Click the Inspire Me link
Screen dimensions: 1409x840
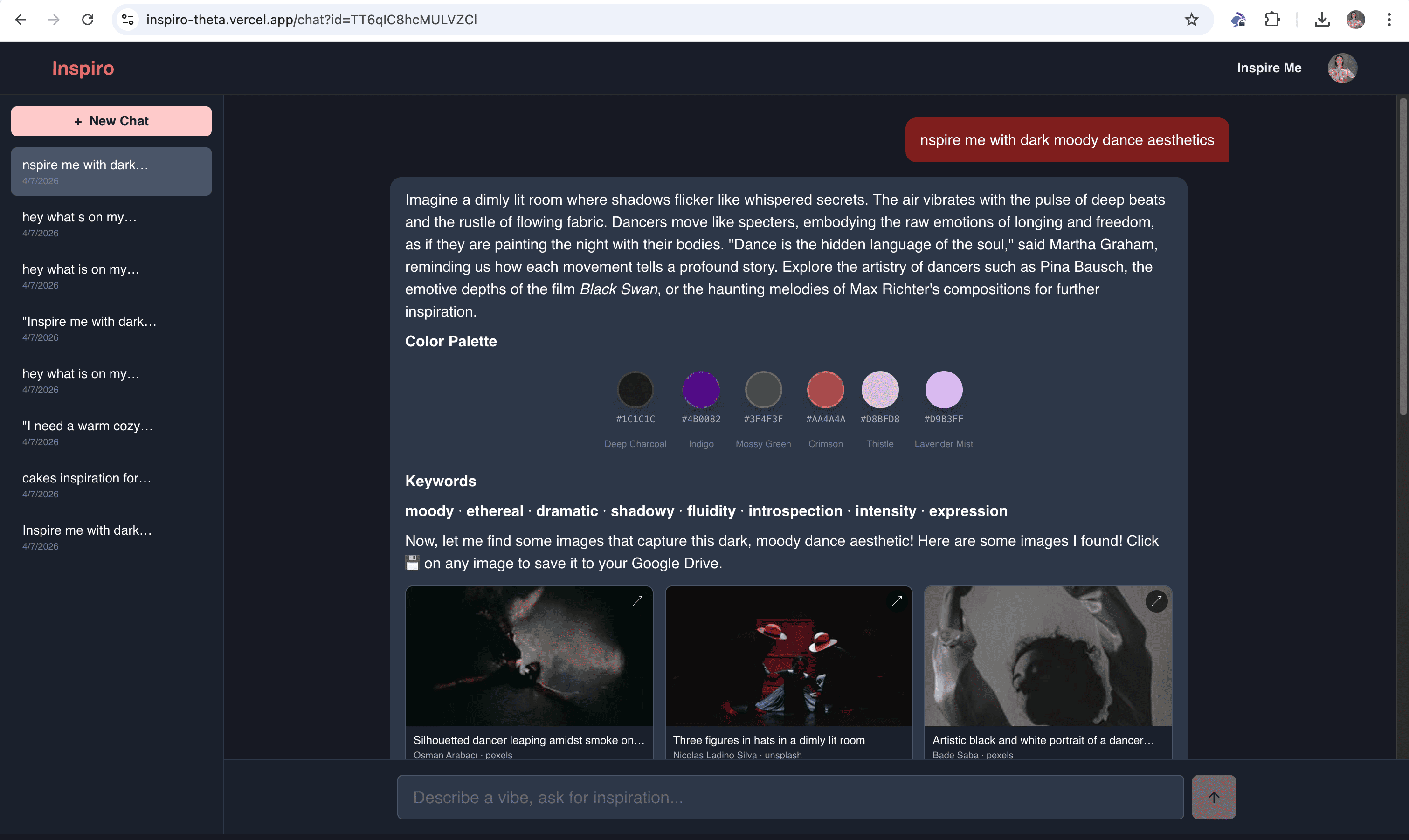point(1269,68)
